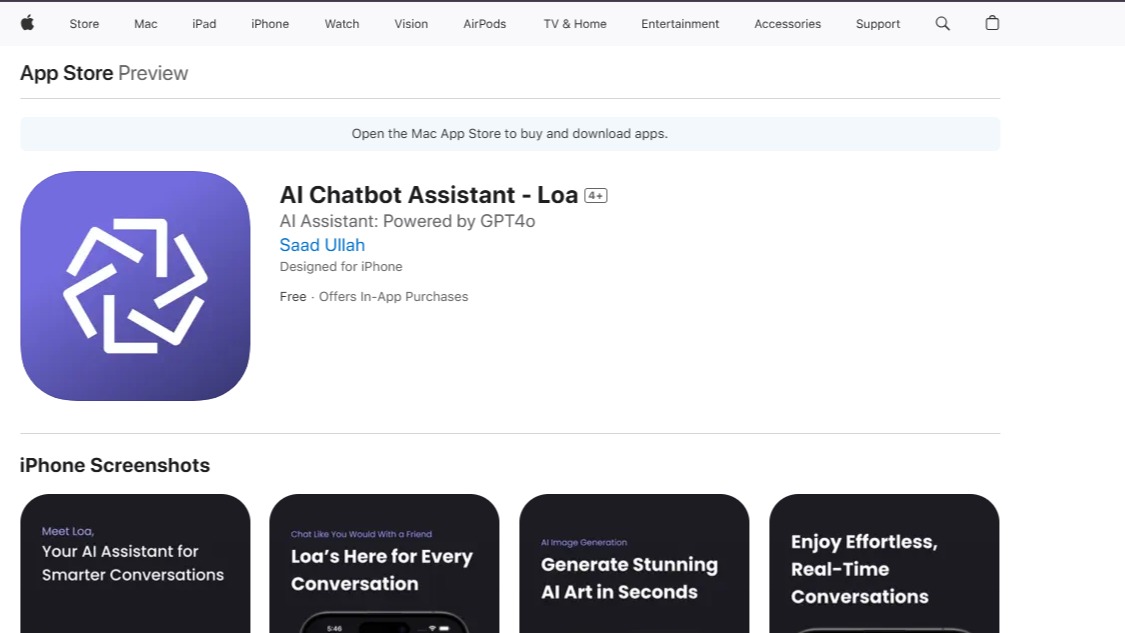Screen dimensions: 1125x633
Task: View Loa's Here for Every Conversation screenshot
Action: point(385,563)
